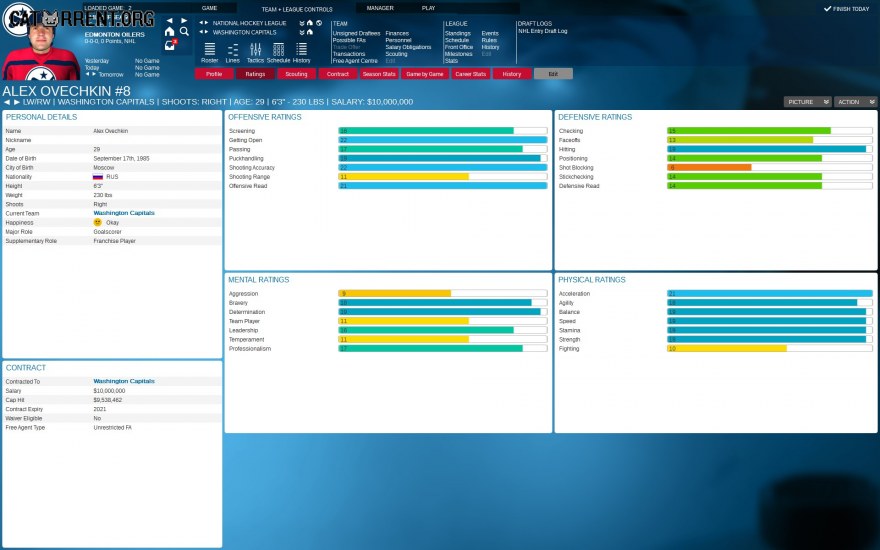This screenshot has width=880, height=550.
Task: Open Milestones link
Action: [459, 54]
